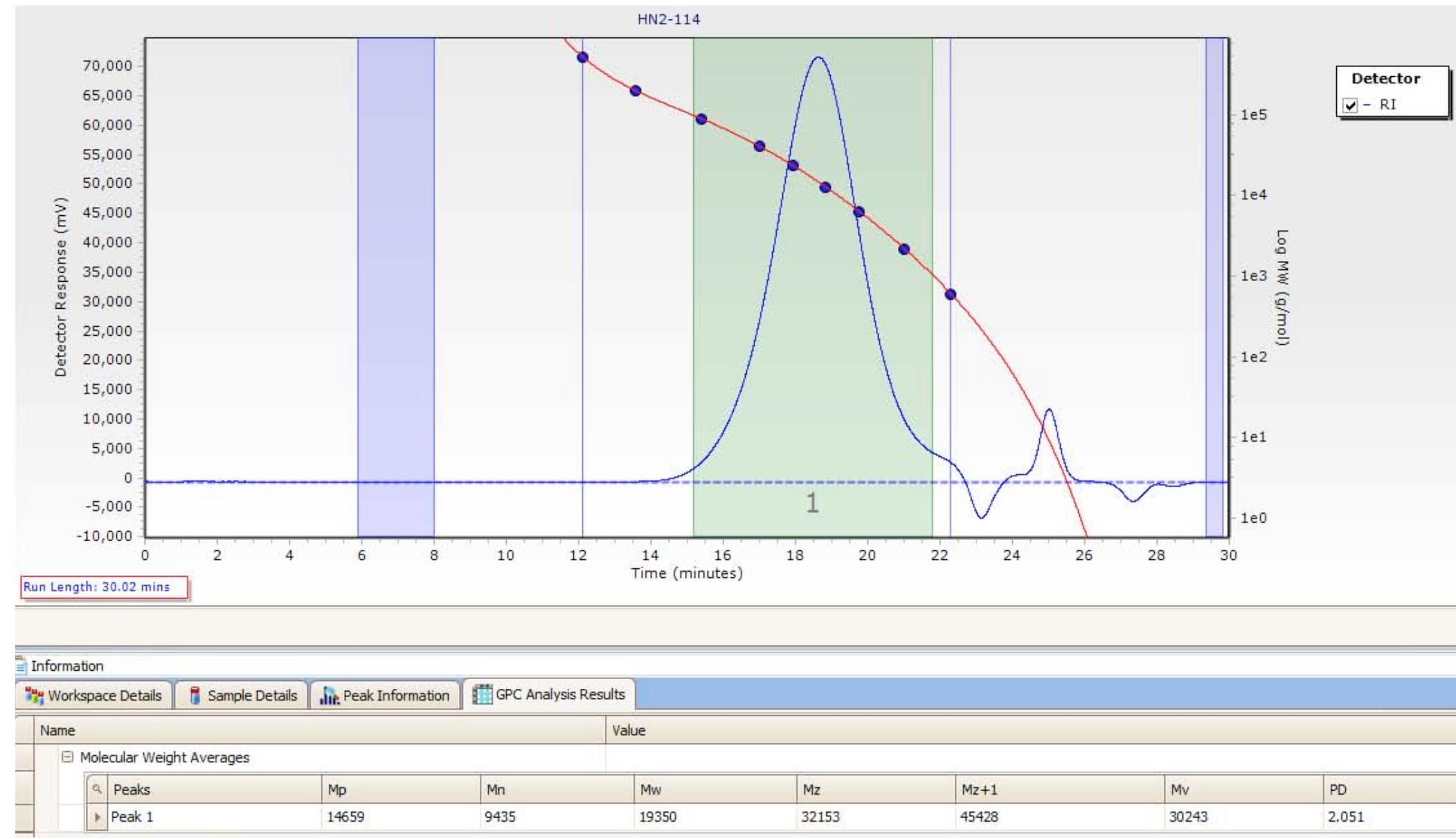This screenshot has height=839, width=1456.
Task: Toggle the RI detector checkbox
Action: (1350, 105)
